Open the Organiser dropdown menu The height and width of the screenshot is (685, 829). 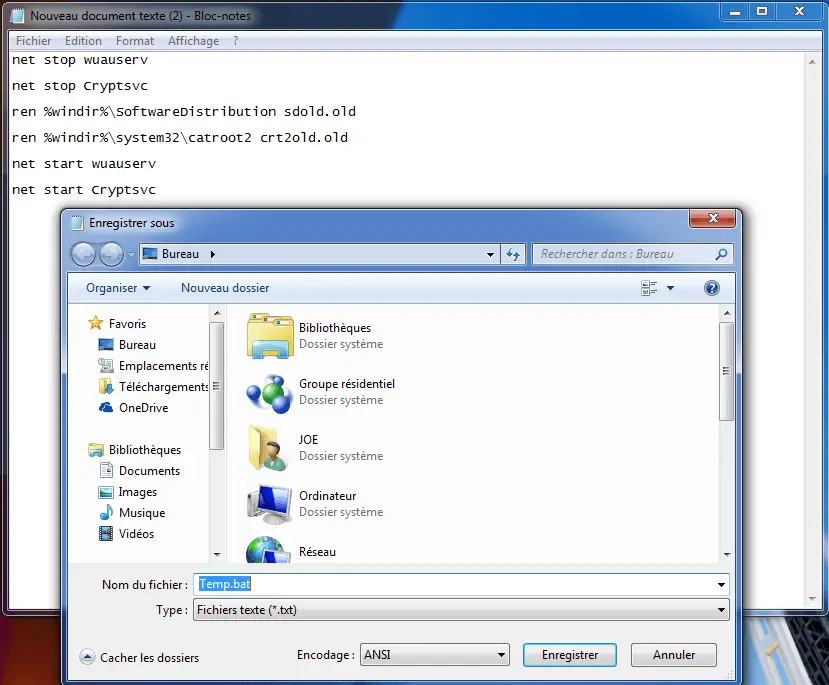coord(118,288)
